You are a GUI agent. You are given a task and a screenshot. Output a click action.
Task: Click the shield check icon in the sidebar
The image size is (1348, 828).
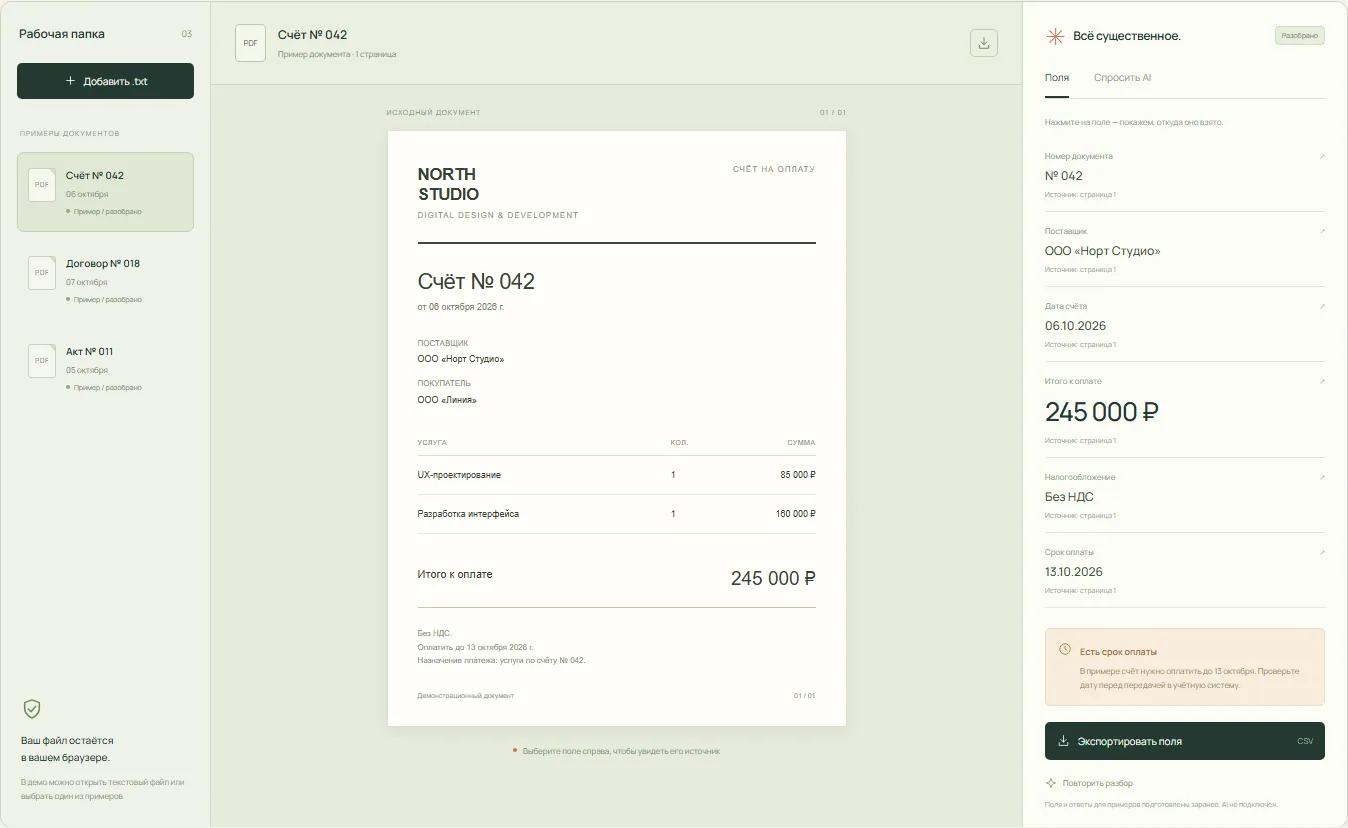(32, 709)
